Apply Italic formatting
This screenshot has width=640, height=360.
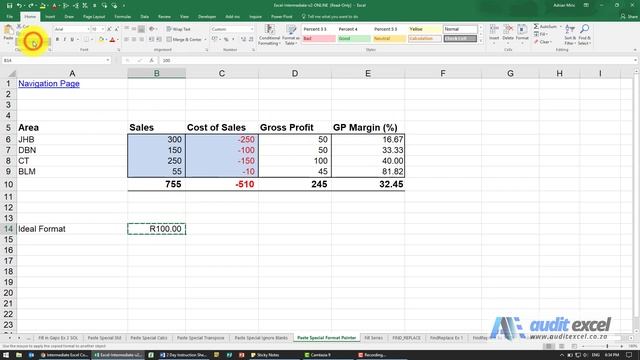[x=64, y=40]
